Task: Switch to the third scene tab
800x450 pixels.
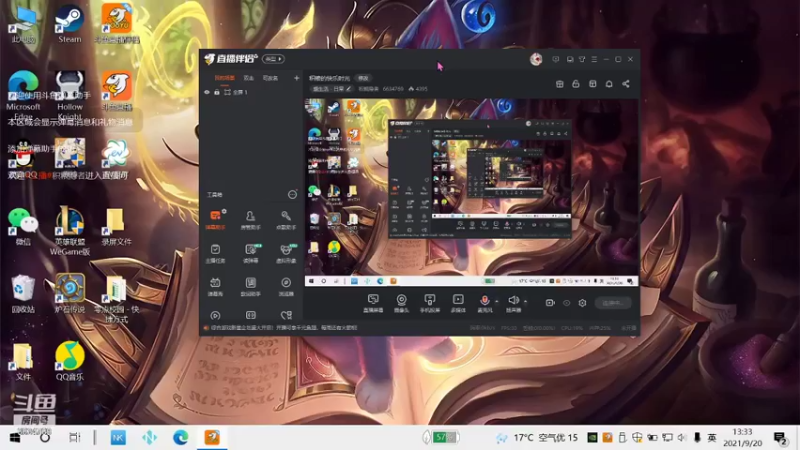Action: point(270,78)
